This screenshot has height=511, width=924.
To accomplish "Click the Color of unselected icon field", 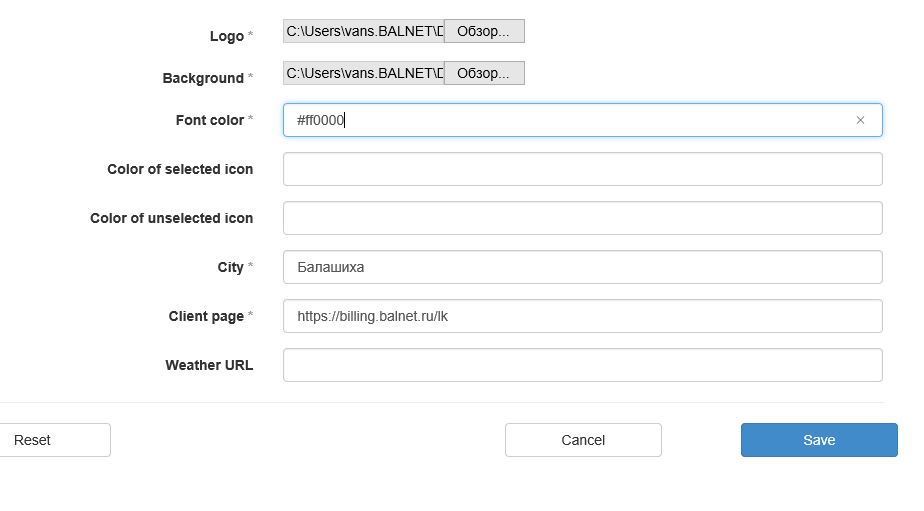I will tap(583, 218).
